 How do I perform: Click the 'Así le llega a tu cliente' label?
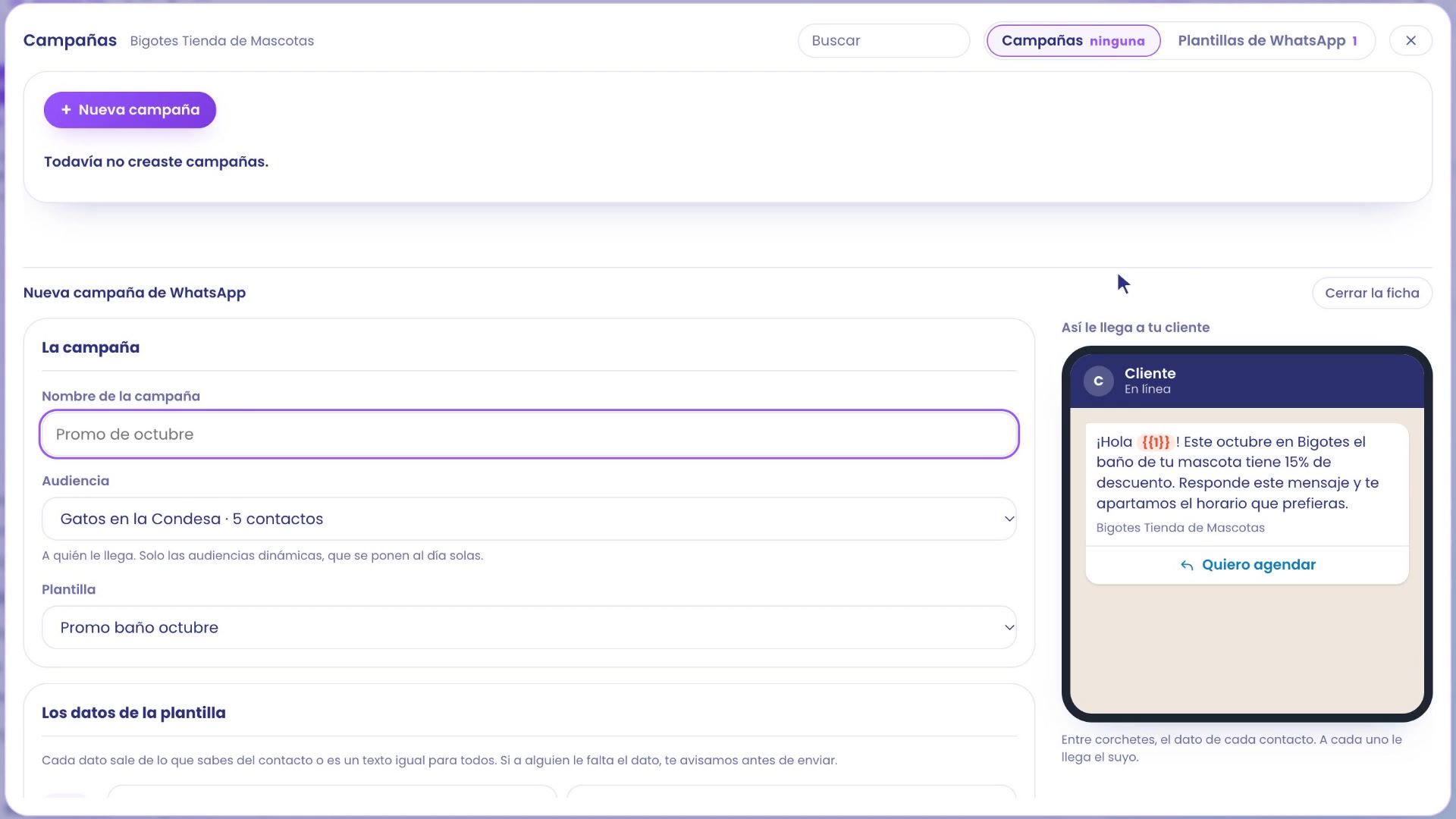(1135, 328)
